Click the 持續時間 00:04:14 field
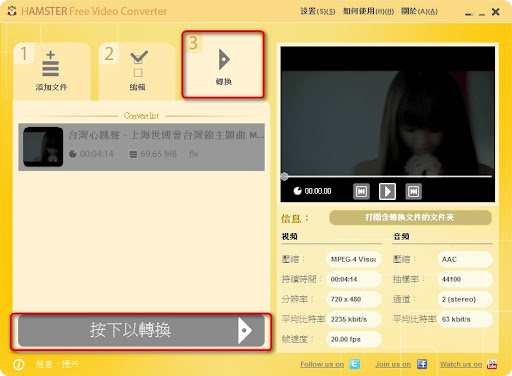 [x=354, y=279]
